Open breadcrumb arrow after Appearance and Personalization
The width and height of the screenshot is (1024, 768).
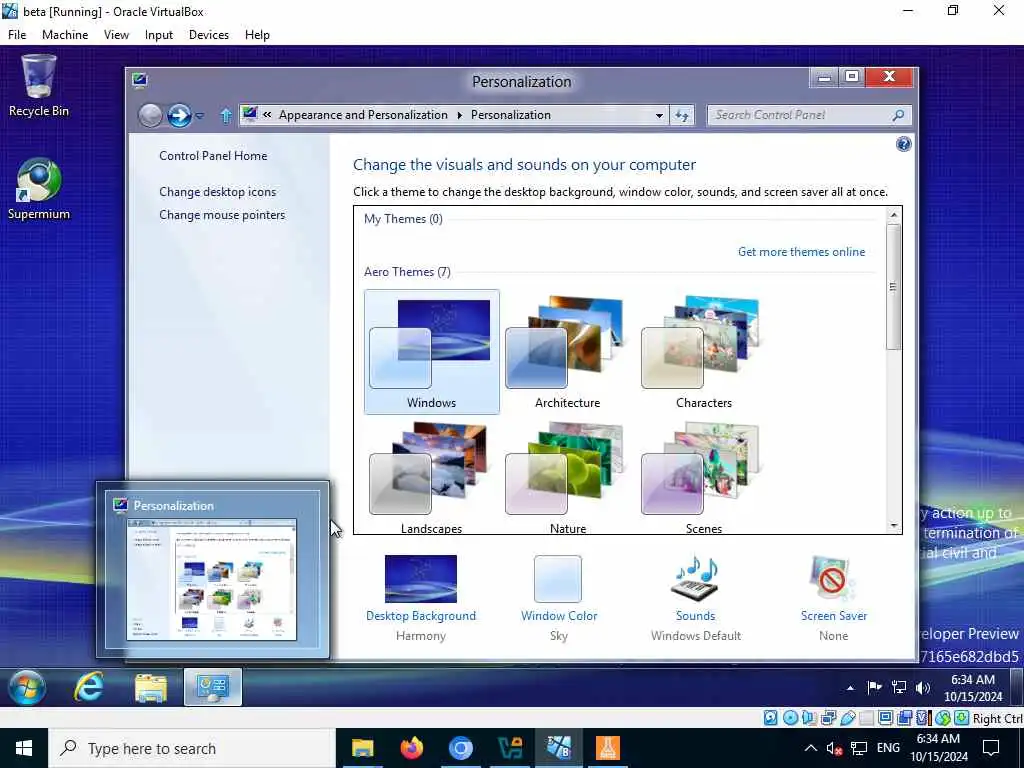[460, 116]
